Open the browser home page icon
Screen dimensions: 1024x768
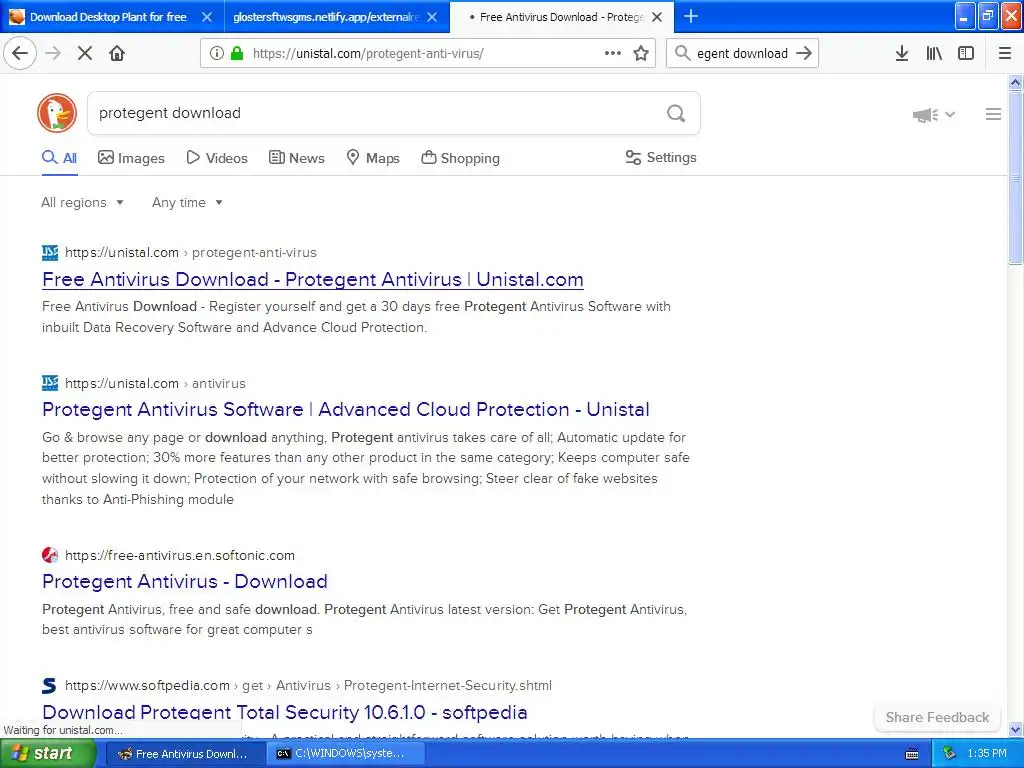117,53
